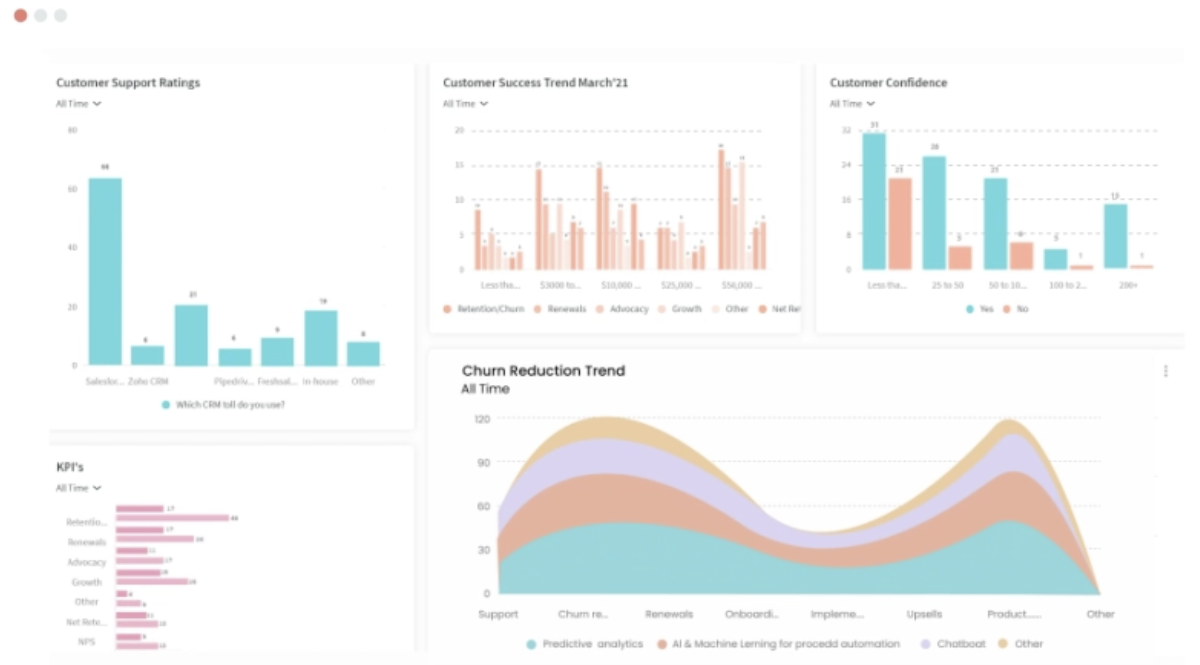Click the Churn Reduction Trend title

click(x=543, y=371)
